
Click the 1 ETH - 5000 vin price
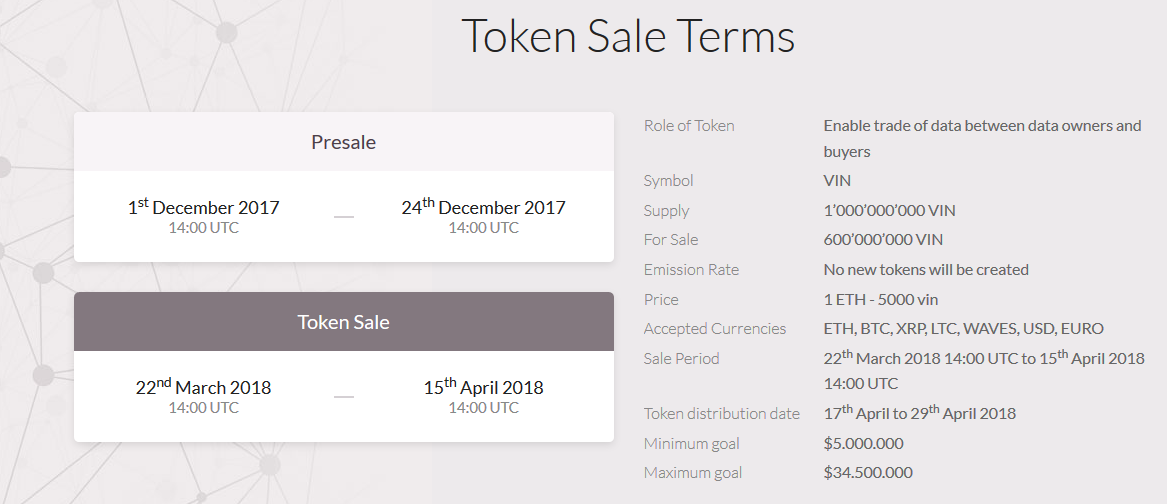coord(880,299)
